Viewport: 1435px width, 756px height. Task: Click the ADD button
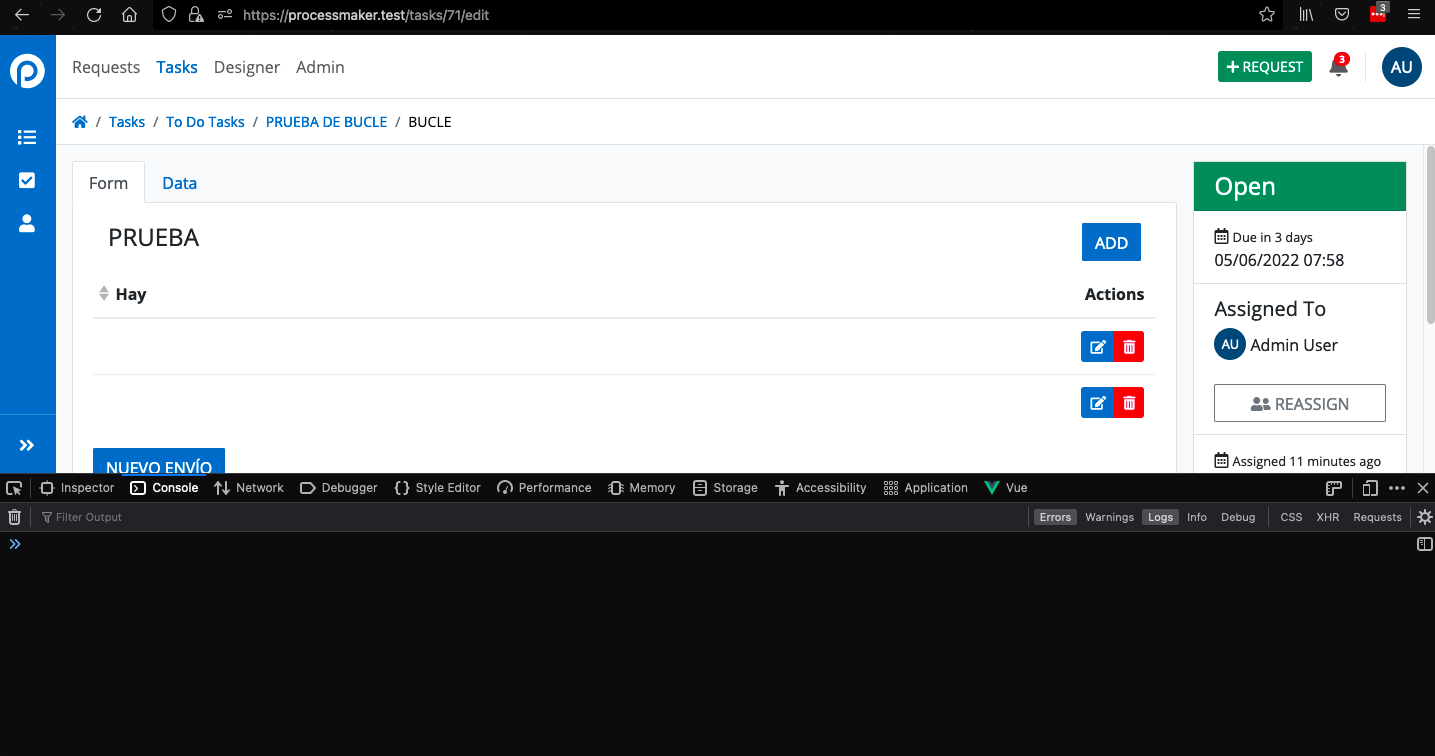coord(1110,241)
